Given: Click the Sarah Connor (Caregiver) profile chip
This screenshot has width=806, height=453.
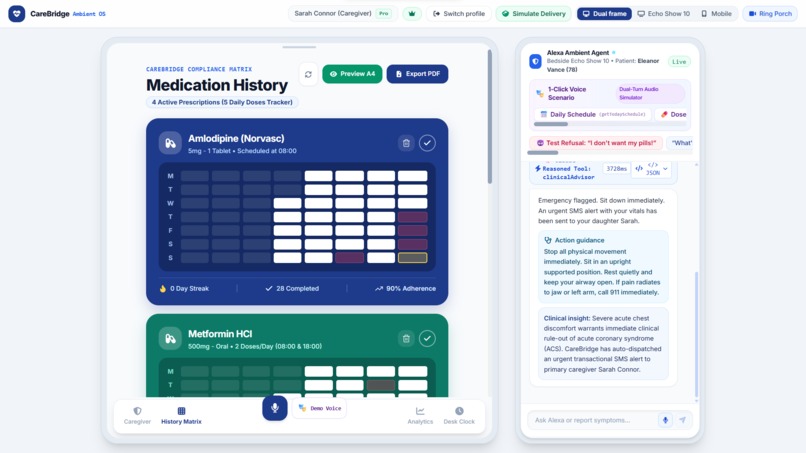Looking at the screenshot, I should (x=342, y=14).
